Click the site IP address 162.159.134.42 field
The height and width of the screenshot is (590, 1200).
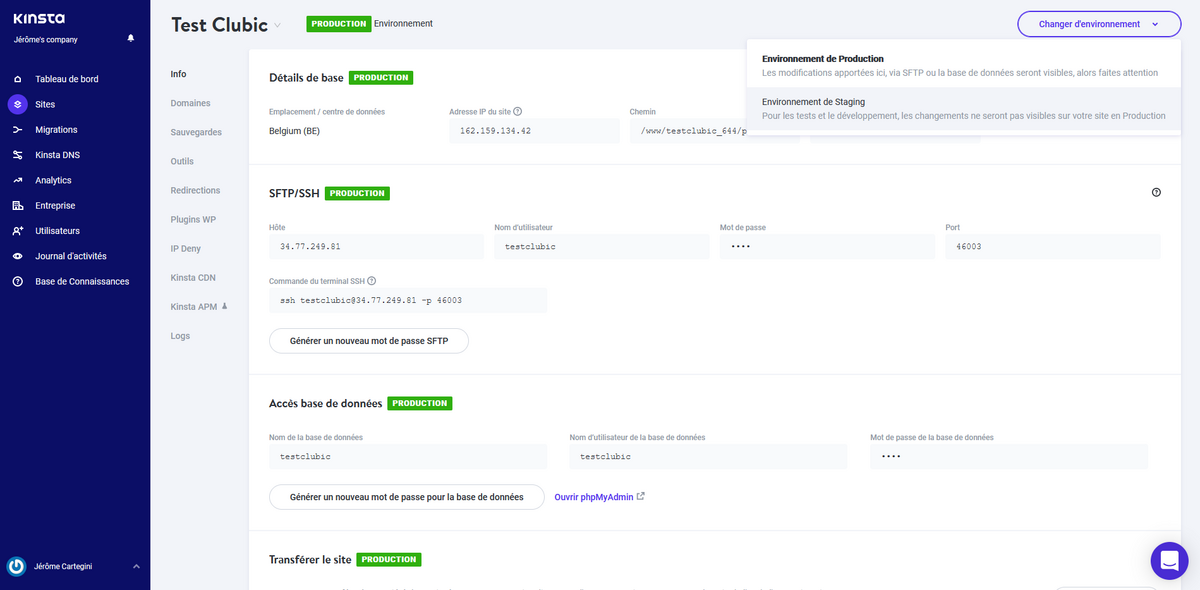(534, 131)
